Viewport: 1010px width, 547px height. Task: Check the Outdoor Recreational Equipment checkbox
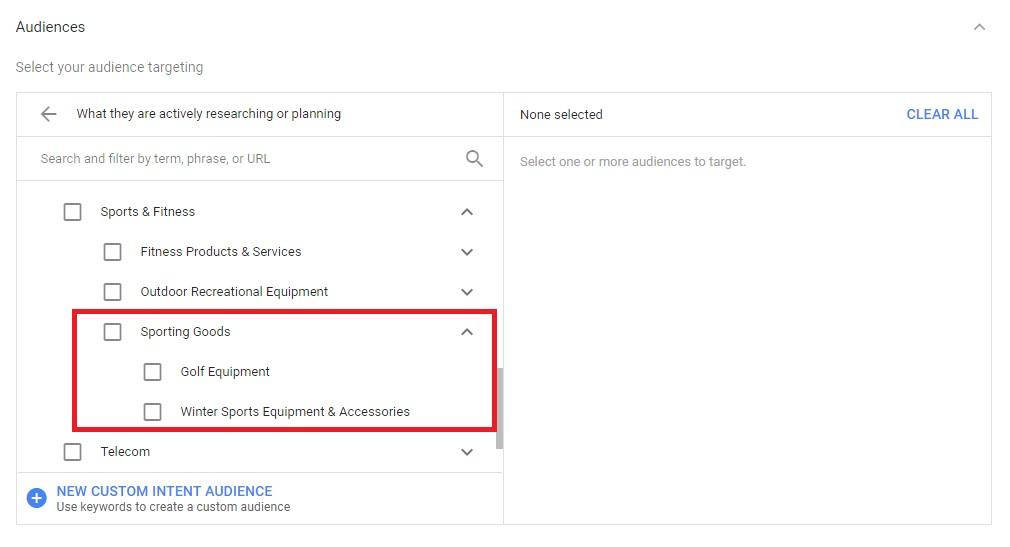pos(113,292)
